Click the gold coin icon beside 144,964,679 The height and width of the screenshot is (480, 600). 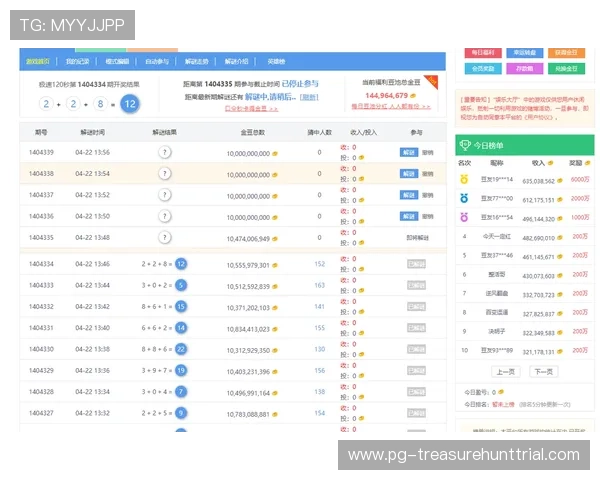[413, 96]
